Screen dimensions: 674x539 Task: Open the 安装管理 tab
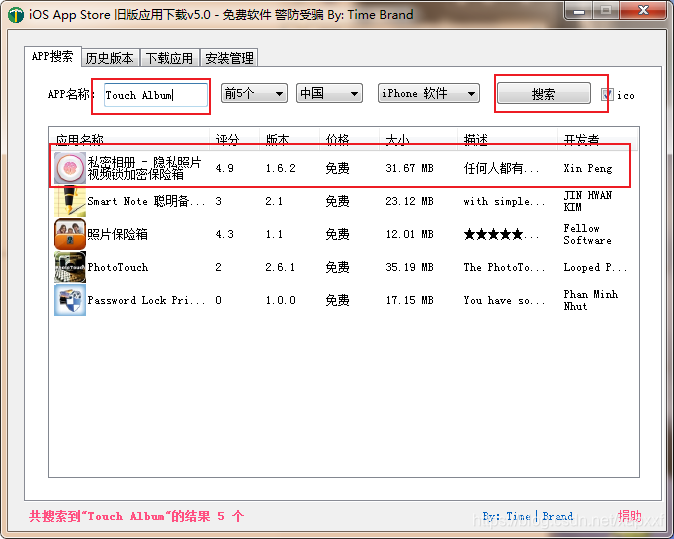pyautogui.click(x=229, y=58)
